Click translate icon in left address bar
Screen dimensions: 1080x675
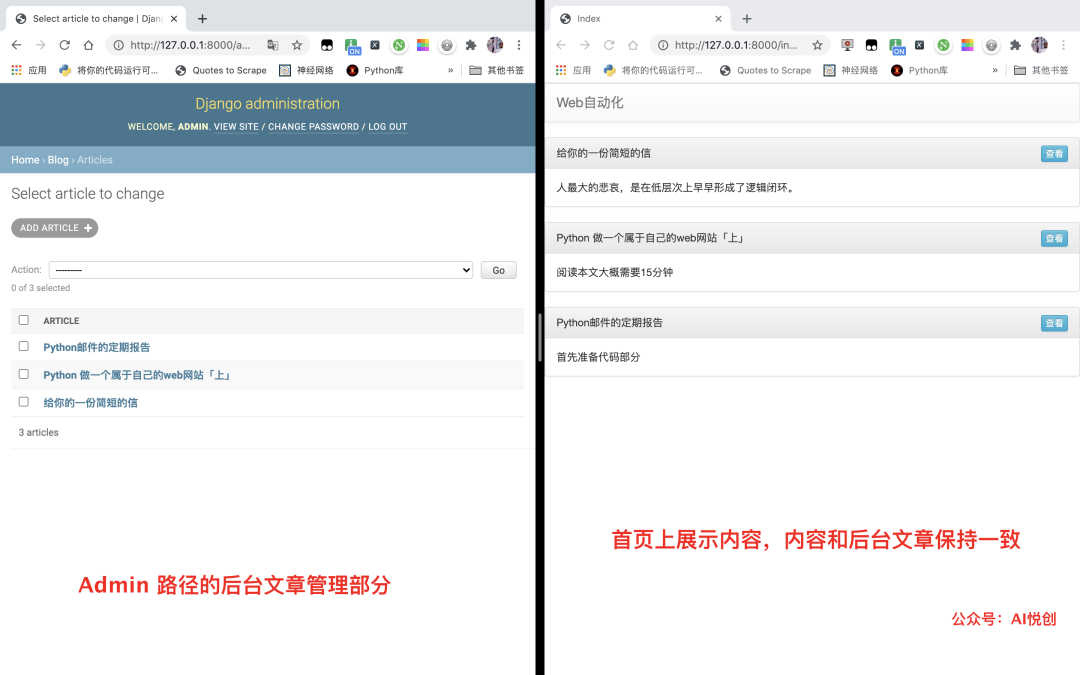tap(273, 45)
